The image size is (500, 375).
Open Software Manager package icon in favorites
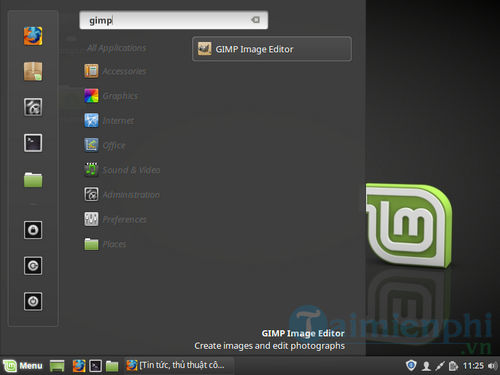pos(33,71)
